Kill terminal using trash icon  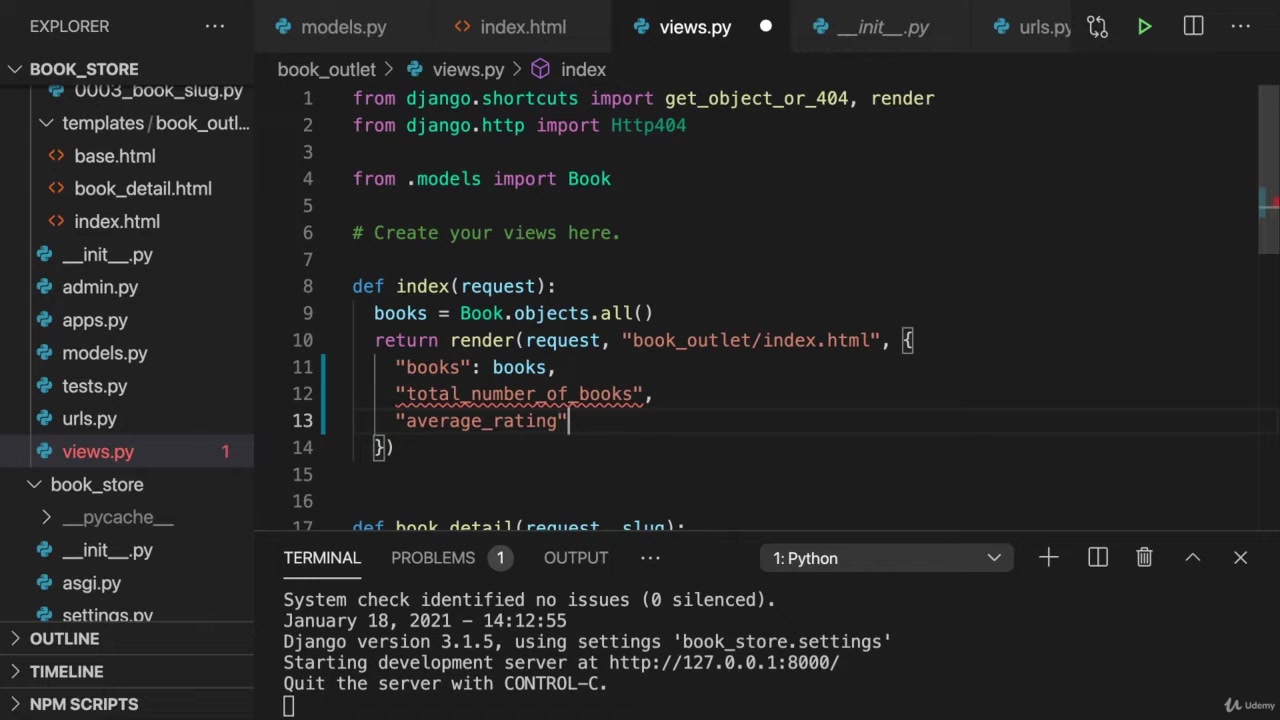click(1144, 558)
